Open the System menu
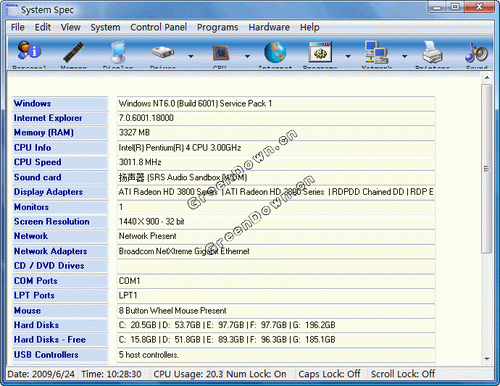The image size is (500, 386). (105, 27)
